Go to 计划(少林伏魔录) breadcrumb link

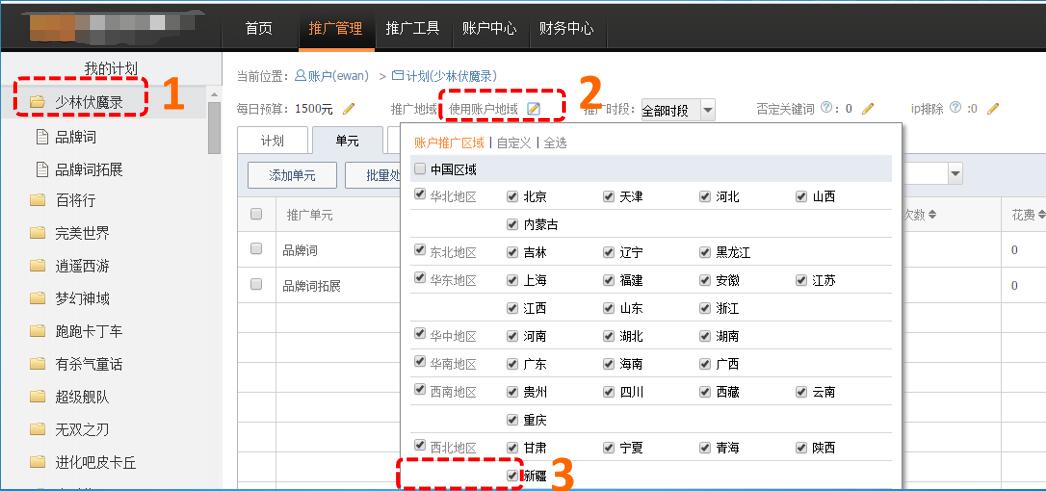(444, 76)
